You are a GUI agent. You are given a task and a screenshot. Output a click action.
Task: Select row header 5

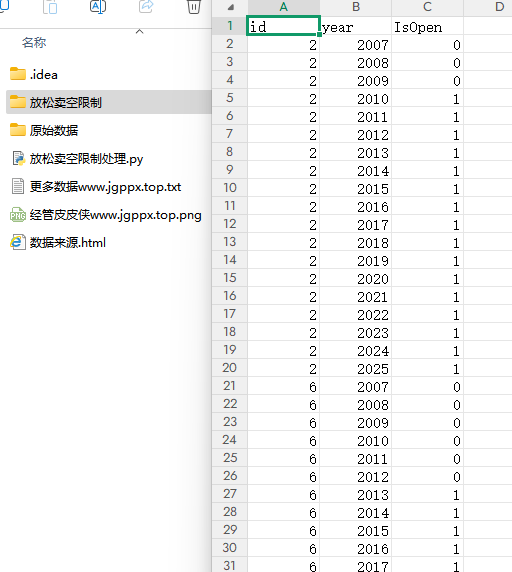[x=229, y=98]
